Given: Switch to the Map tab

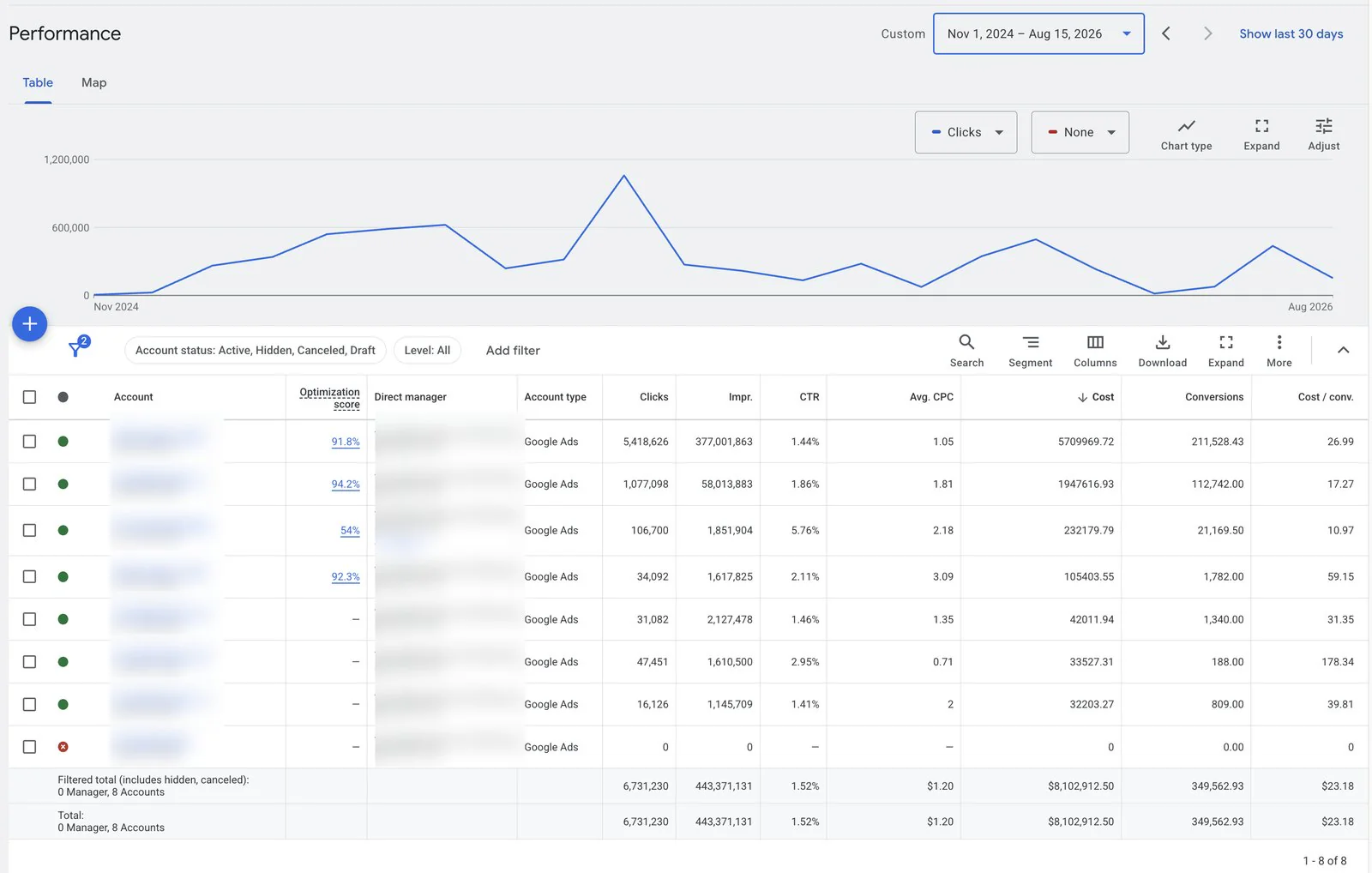Looking at the screenshot, I should pos(94,82).
